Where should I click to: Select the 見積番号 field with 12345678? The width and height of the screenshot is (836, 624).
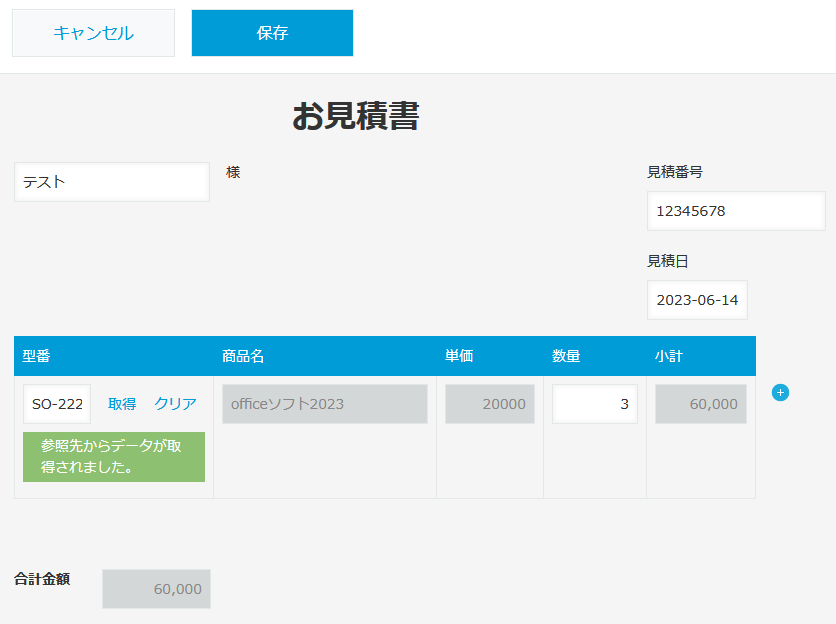pyautogui.click(x=735, y=211)
